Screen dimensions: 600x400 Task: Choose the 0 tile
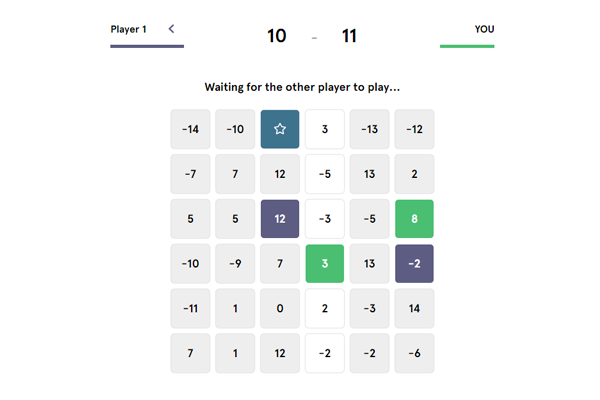pos(280,308)
